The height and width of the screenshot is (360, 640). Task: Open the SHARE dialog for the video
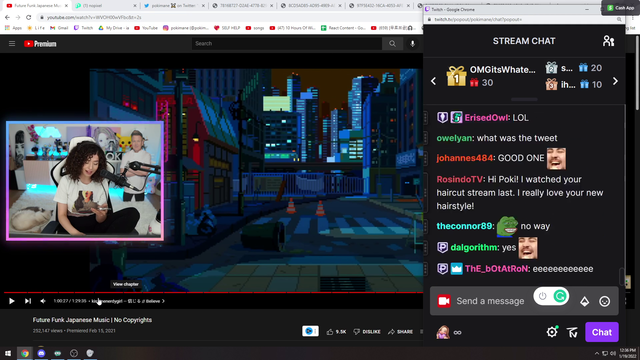tap(400, 332)
